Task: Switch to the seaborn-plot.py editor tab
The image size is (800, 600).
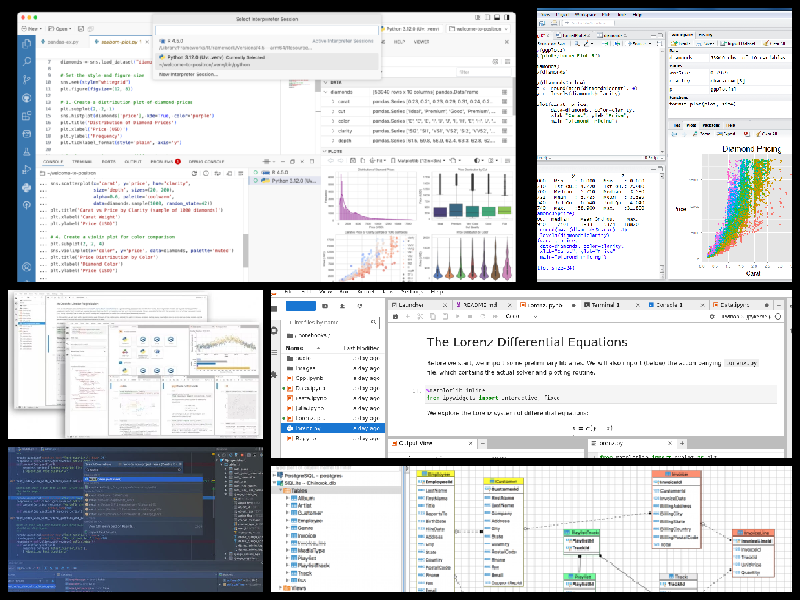Action: pyautogui.click(x=117, y=44)
